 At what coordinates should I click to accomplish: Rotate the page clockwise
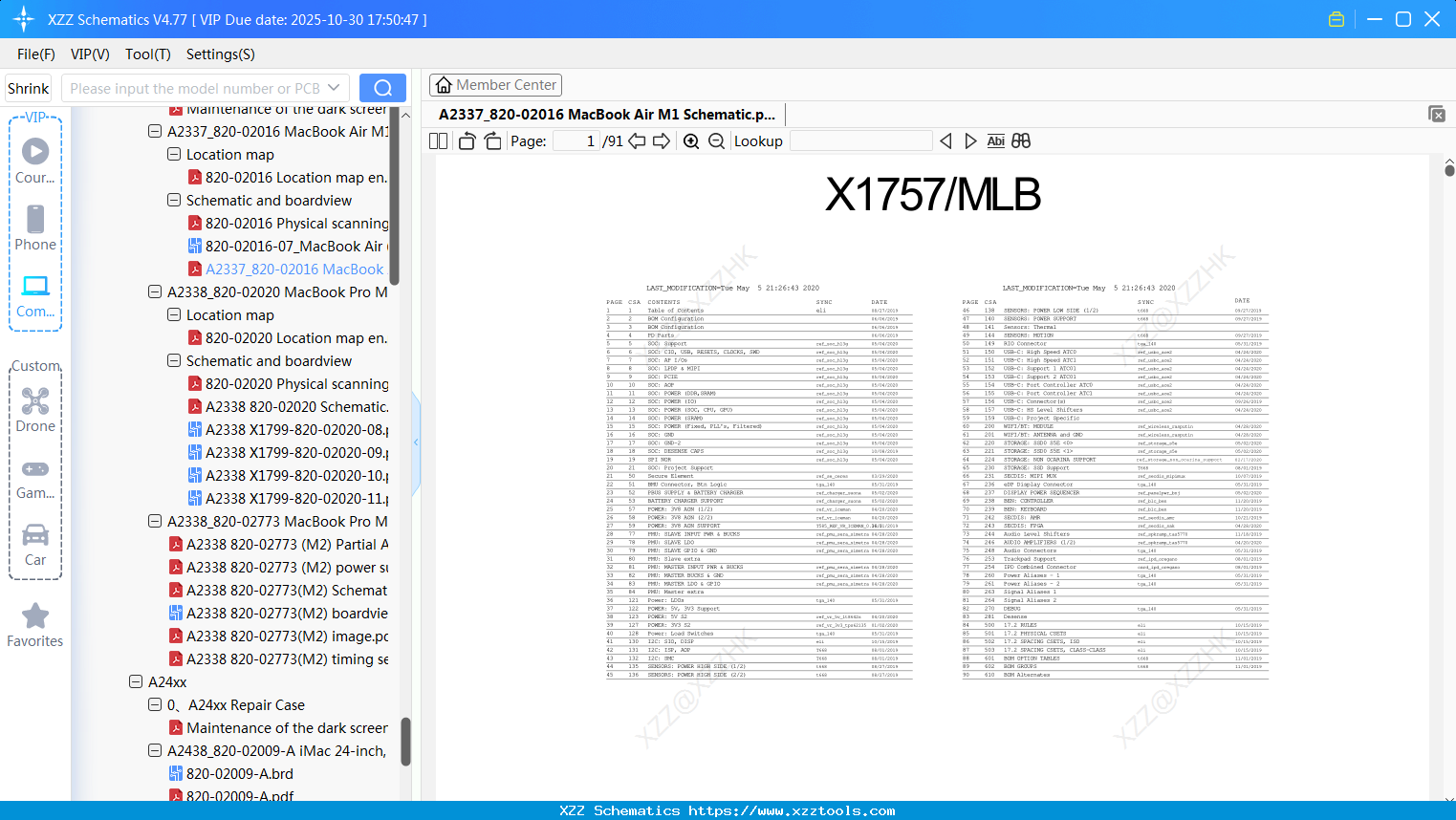[x=493, y=141]
